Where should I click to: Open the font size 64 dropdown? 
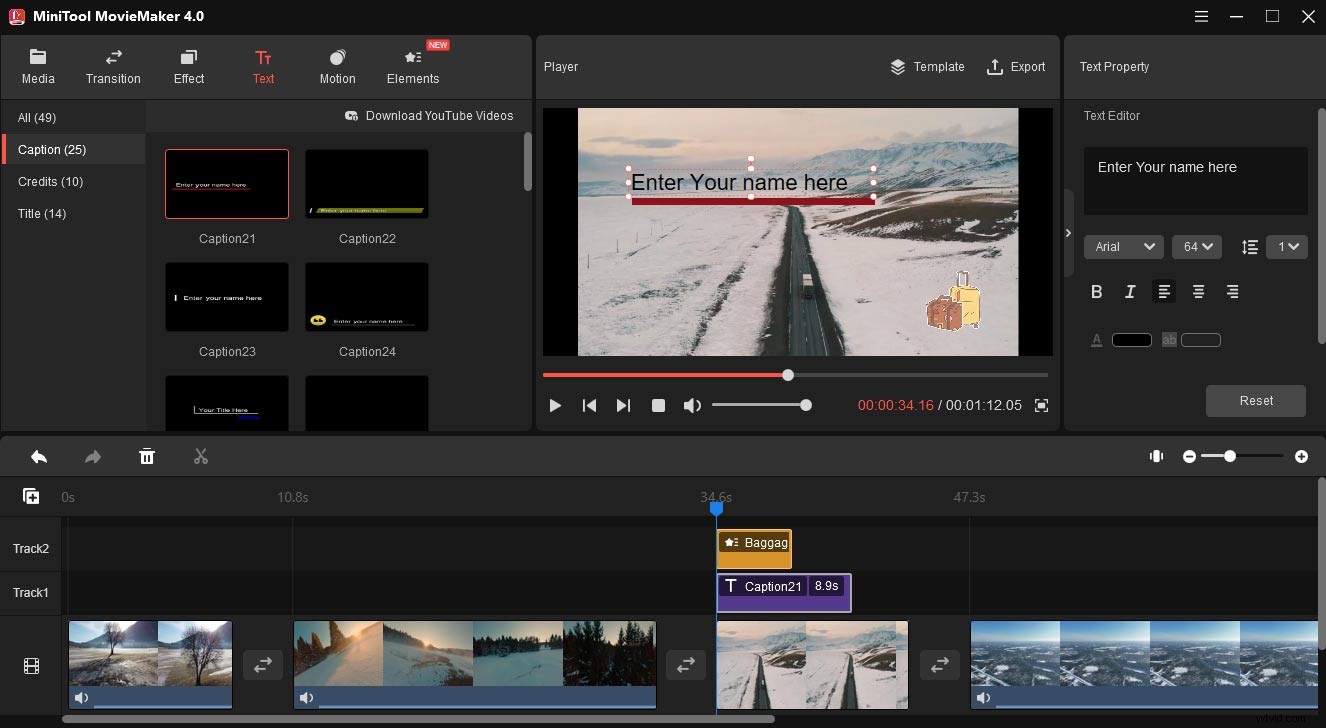(x=1196, y=246)
